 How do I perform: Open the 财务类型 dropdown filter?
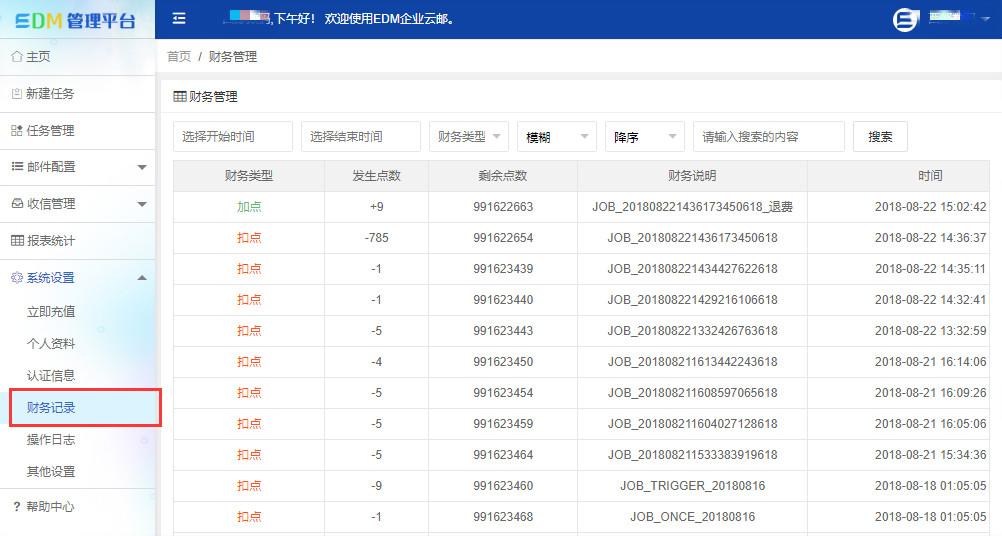[x=468, y=137]
